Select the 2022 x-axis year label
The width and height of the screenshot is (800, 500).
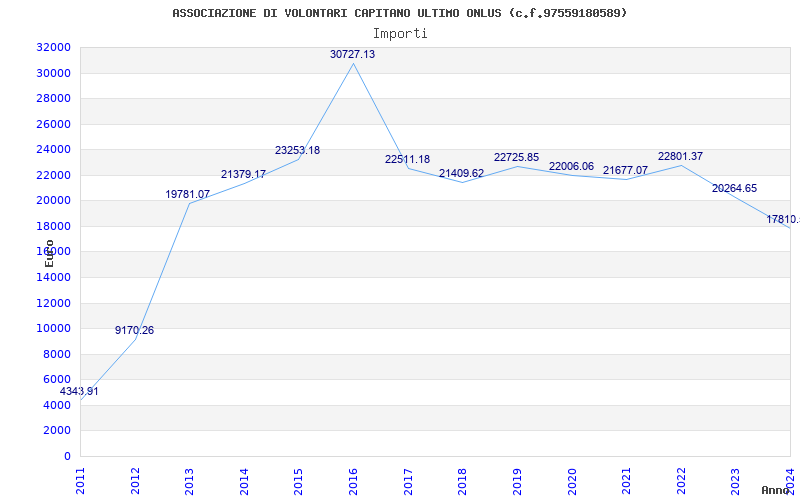point(681,481)
